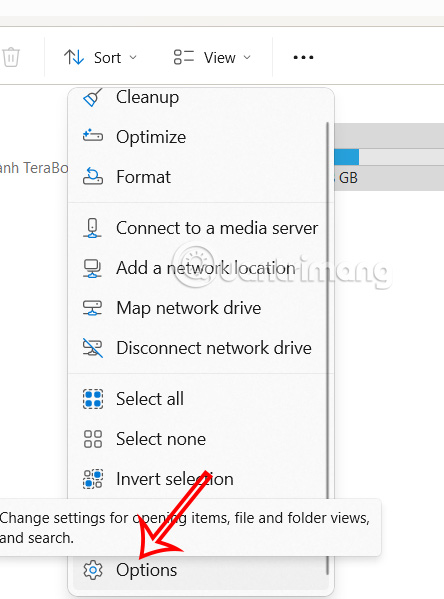Click the Select all icon
This screenshot has width=444, height=599.
[92, 399]
